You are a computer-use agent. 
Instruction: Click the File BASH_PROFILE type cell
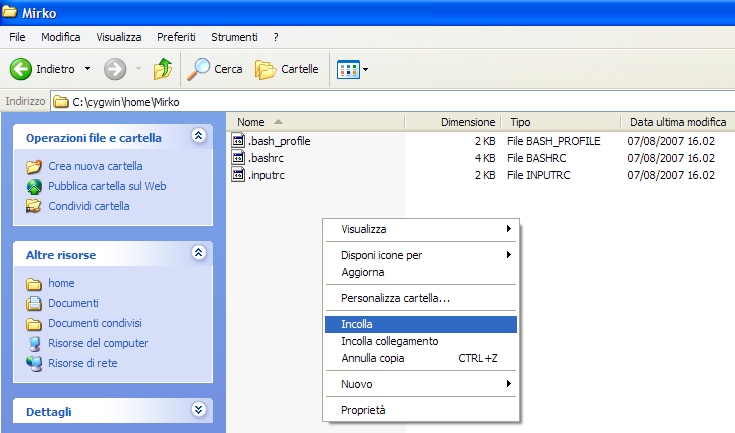pos(554,141)
